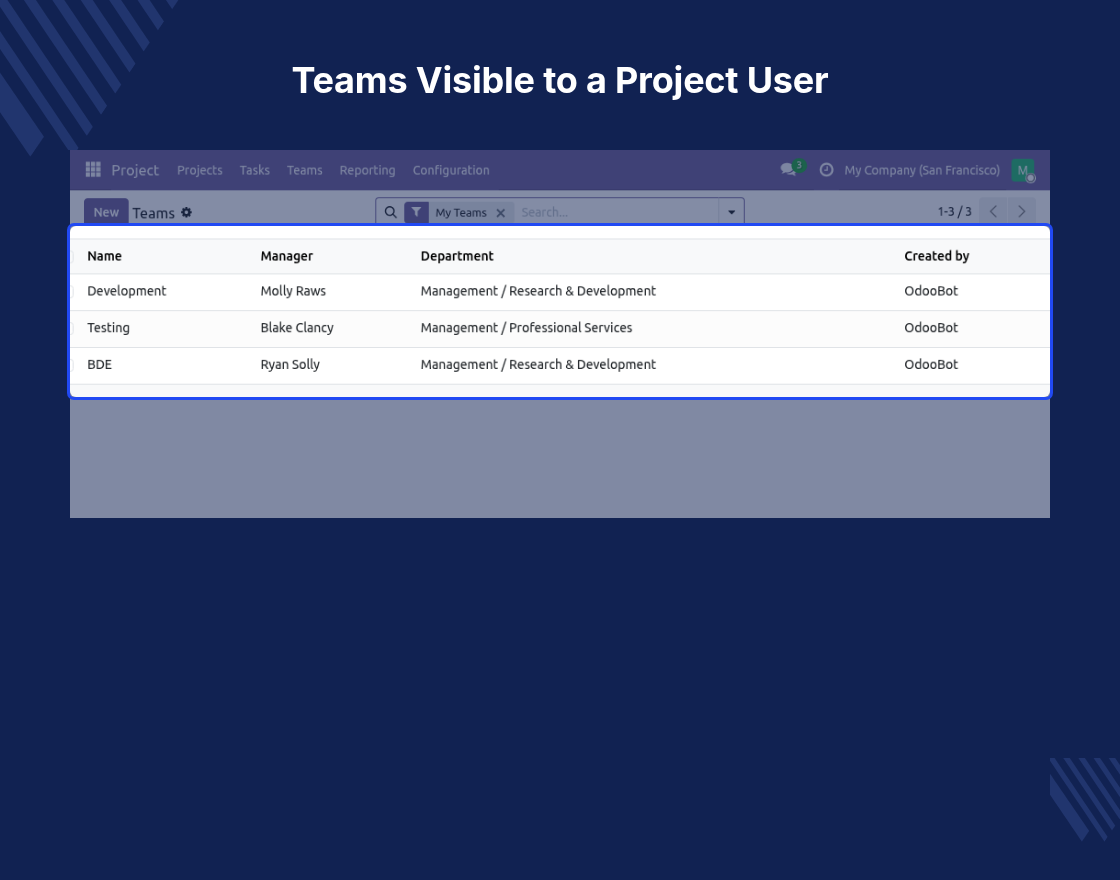Image resolution: width=1120 pixels, height=880 pixels.
Task: Click manager Molly Raws
Action: [293, 291]
